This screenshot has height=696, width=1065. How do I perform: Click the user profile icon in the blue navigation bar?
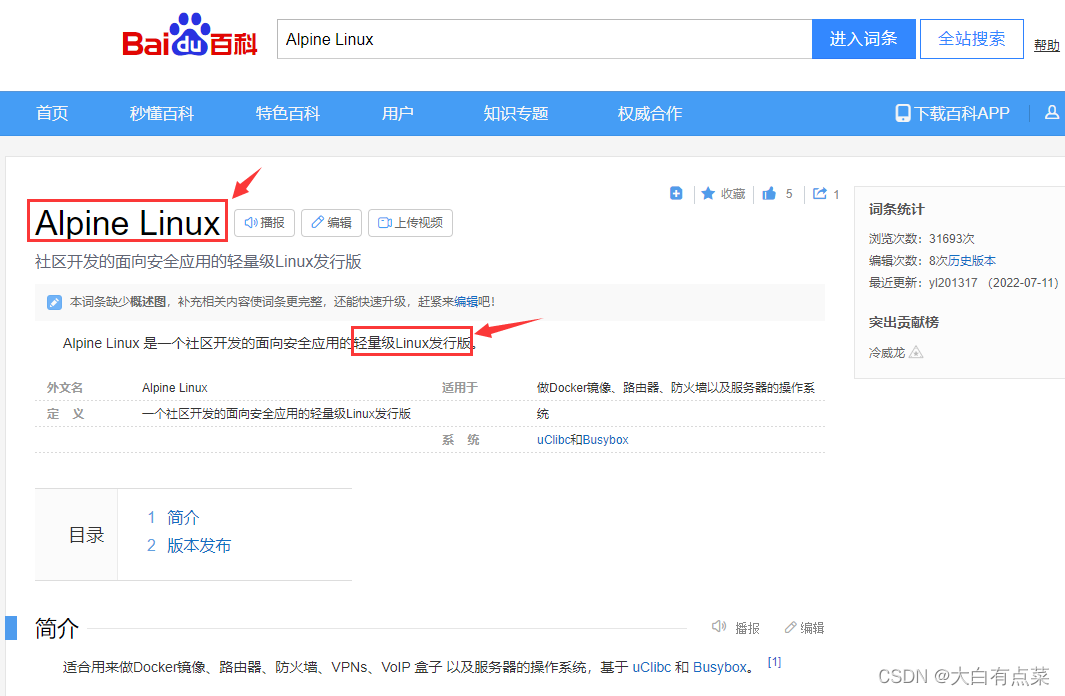(1051, 113)
